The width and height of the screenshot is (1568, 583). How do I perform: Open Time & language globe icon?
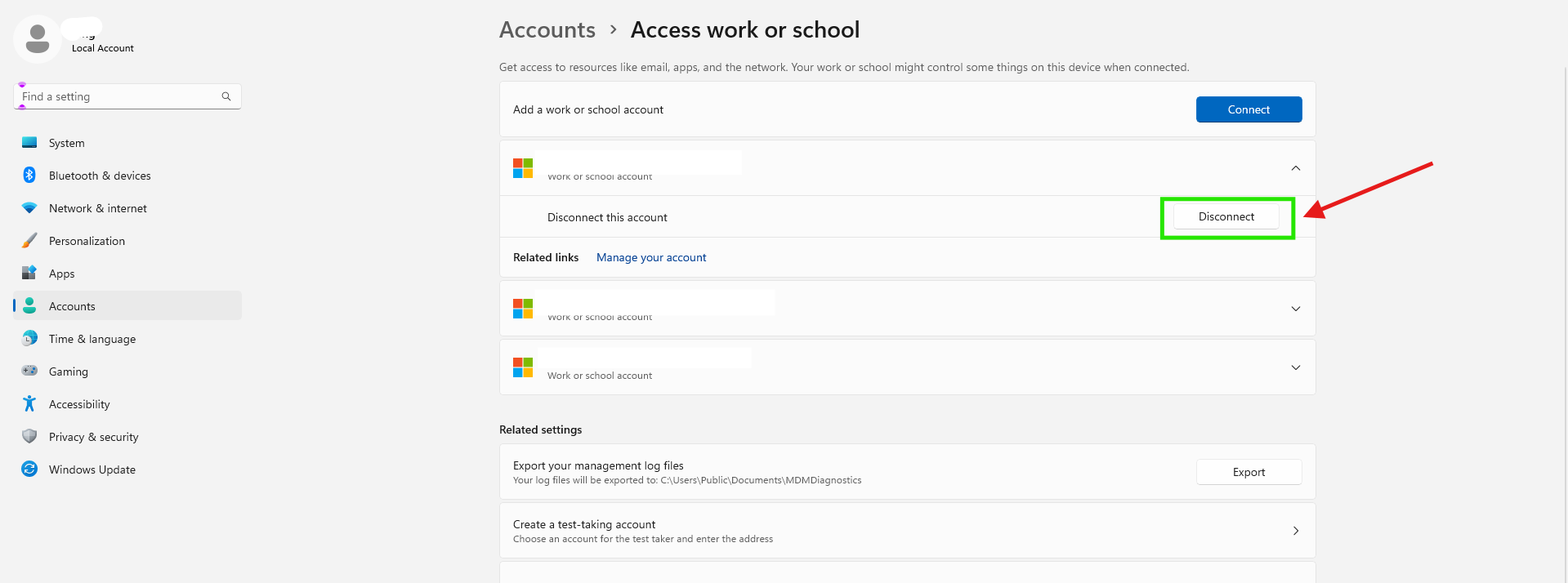point(29,338)
